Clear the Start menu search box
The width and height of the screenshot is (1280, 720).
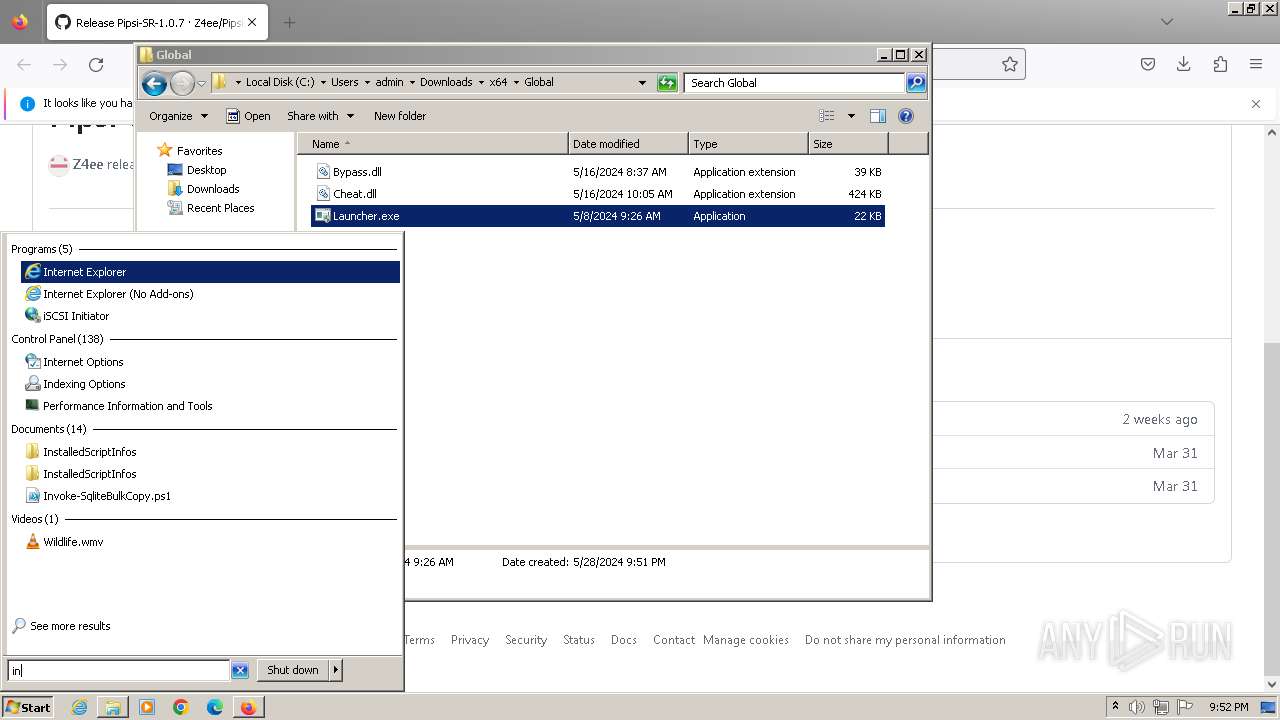click(240, 671)
